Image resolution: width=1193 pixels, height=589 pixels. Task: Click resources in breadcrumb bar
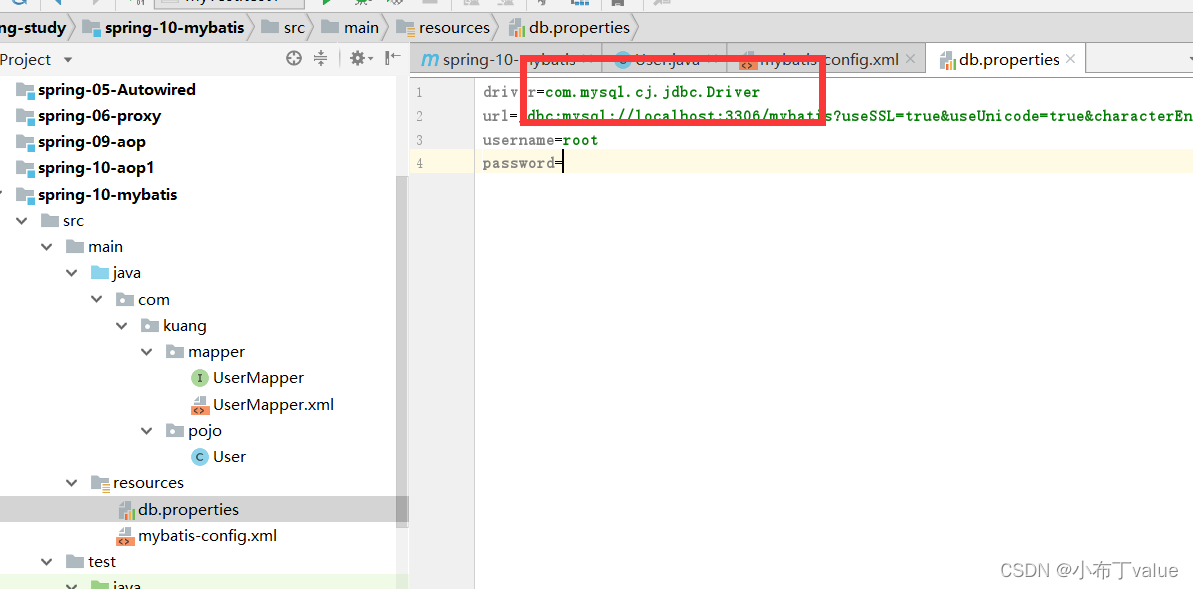(x=443, y=28)
